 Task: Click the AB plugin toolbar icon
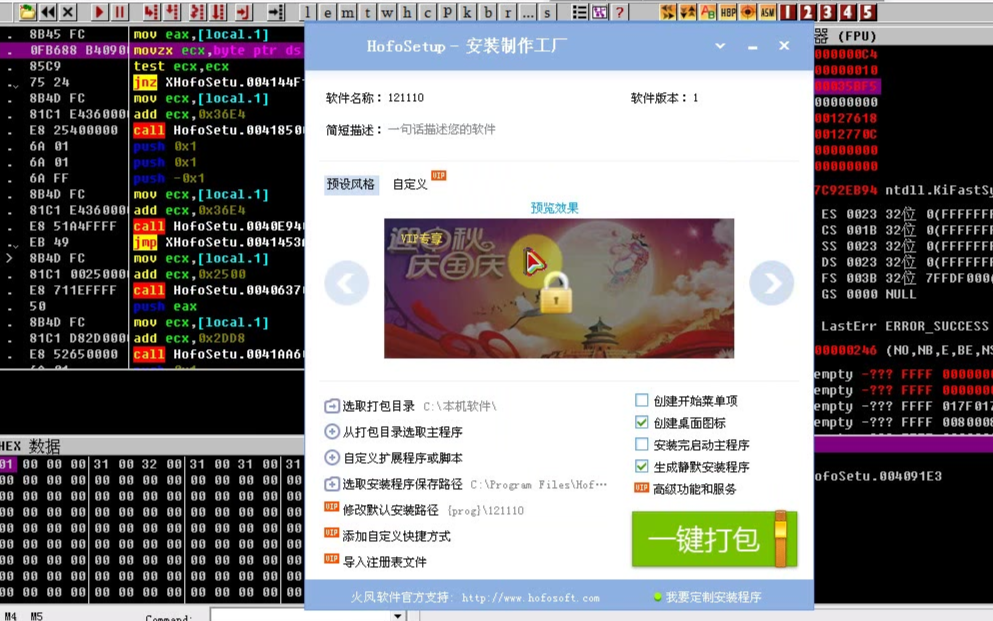[708, 11]
